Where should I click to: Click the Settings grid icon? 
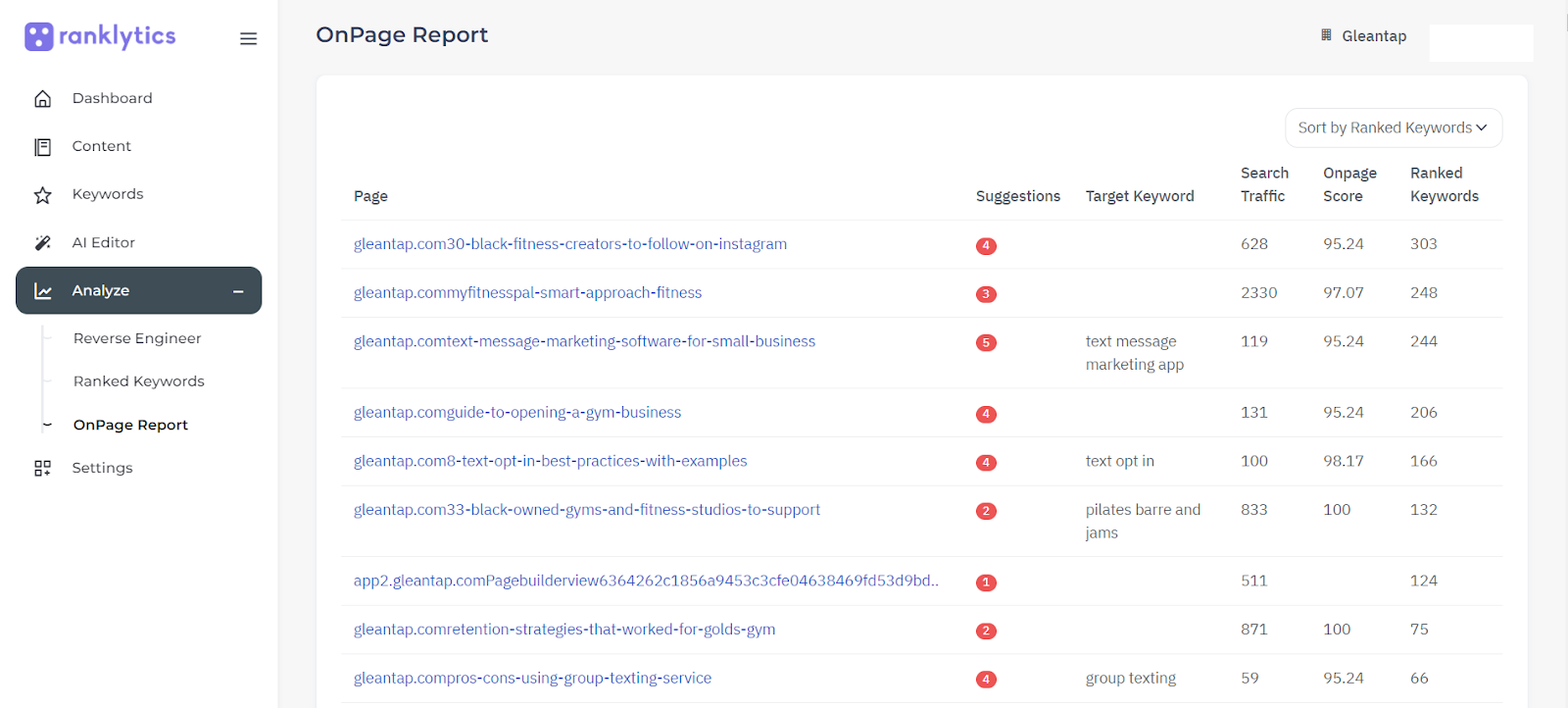42,468
